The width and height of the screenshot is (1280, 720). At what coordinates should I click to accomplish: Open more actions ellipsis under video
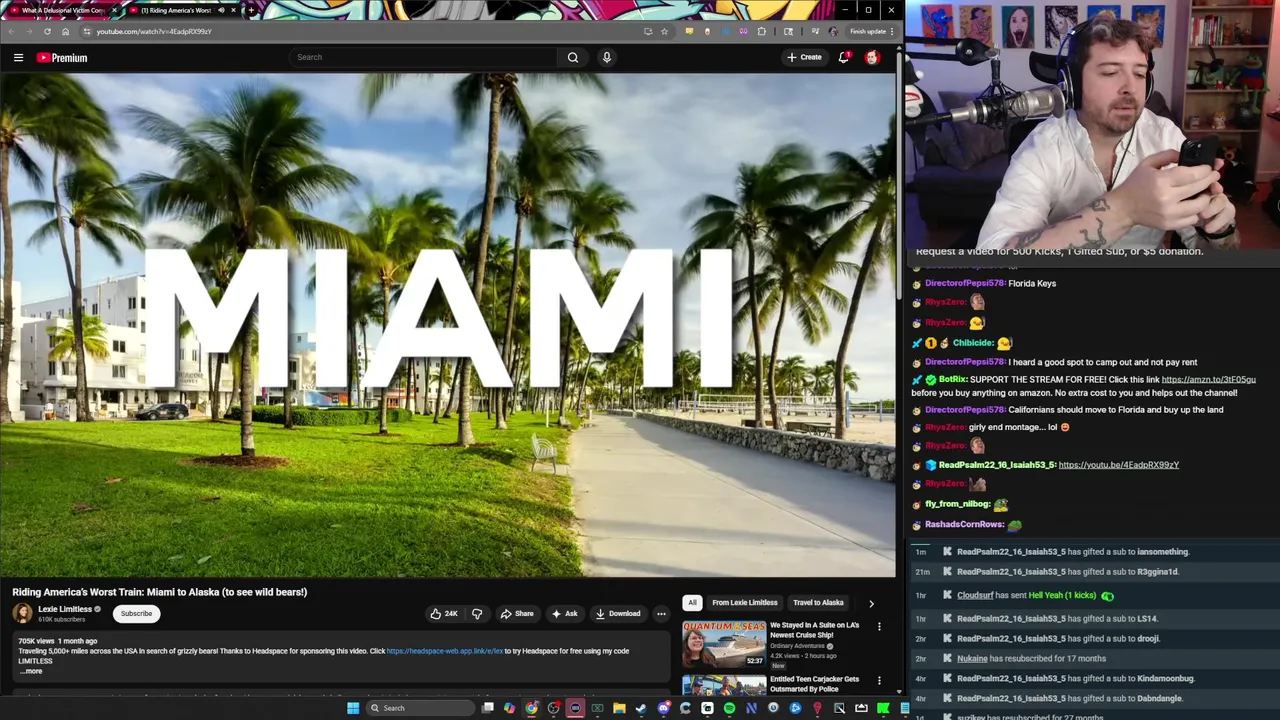tap(661, 614)
